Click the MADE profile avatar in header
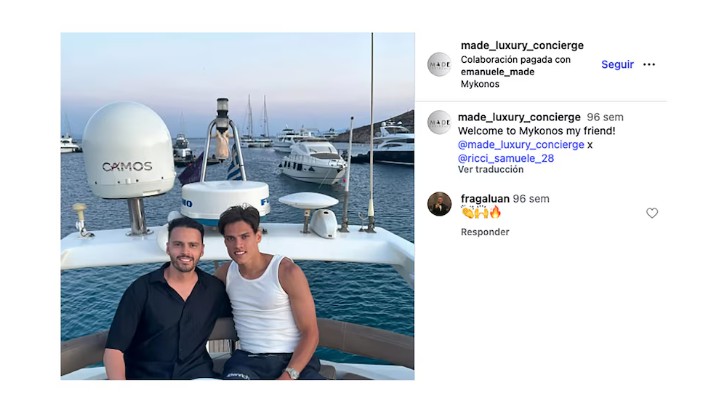 coord(439,64)
